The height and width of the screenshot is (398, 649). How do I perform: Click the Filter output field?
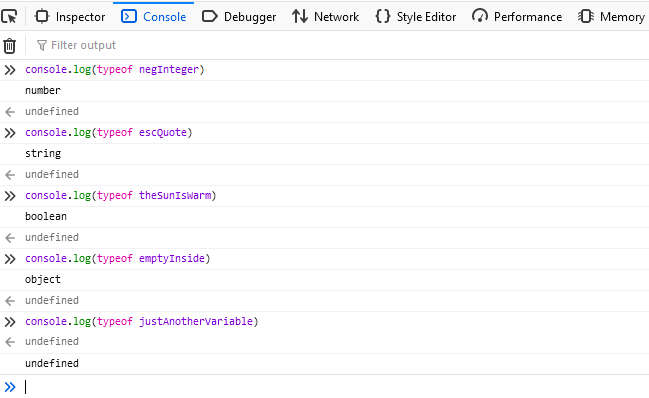pyautogui.click(x=339, y=45)
